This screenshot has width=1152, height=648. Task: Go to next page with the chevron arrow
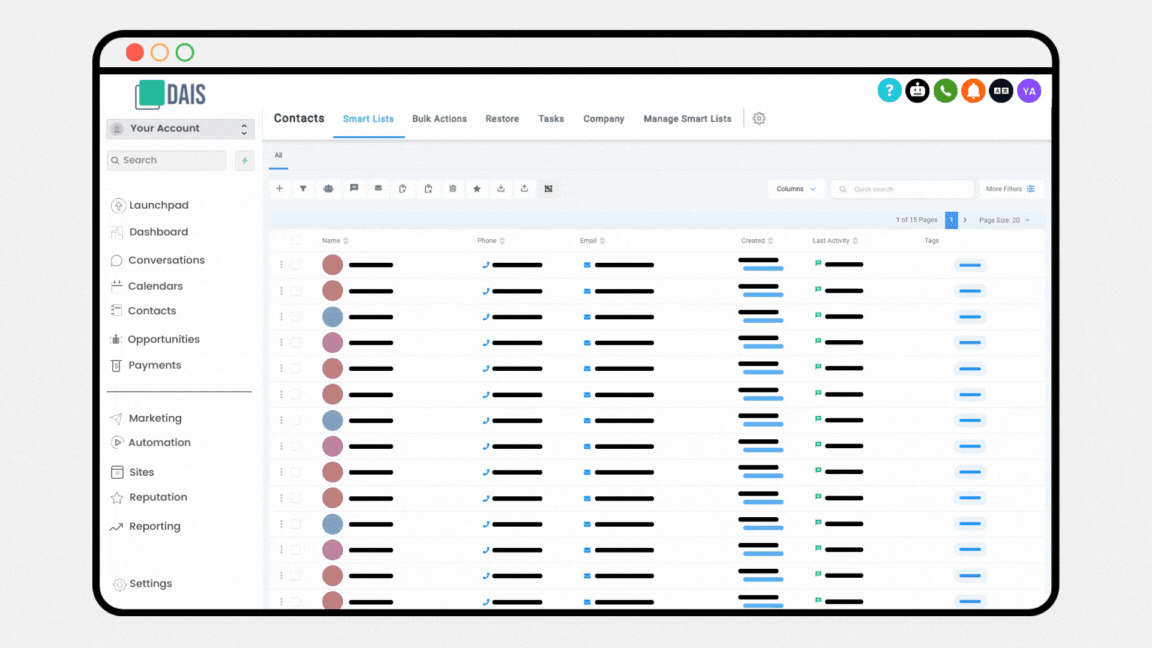coord(965,220)
